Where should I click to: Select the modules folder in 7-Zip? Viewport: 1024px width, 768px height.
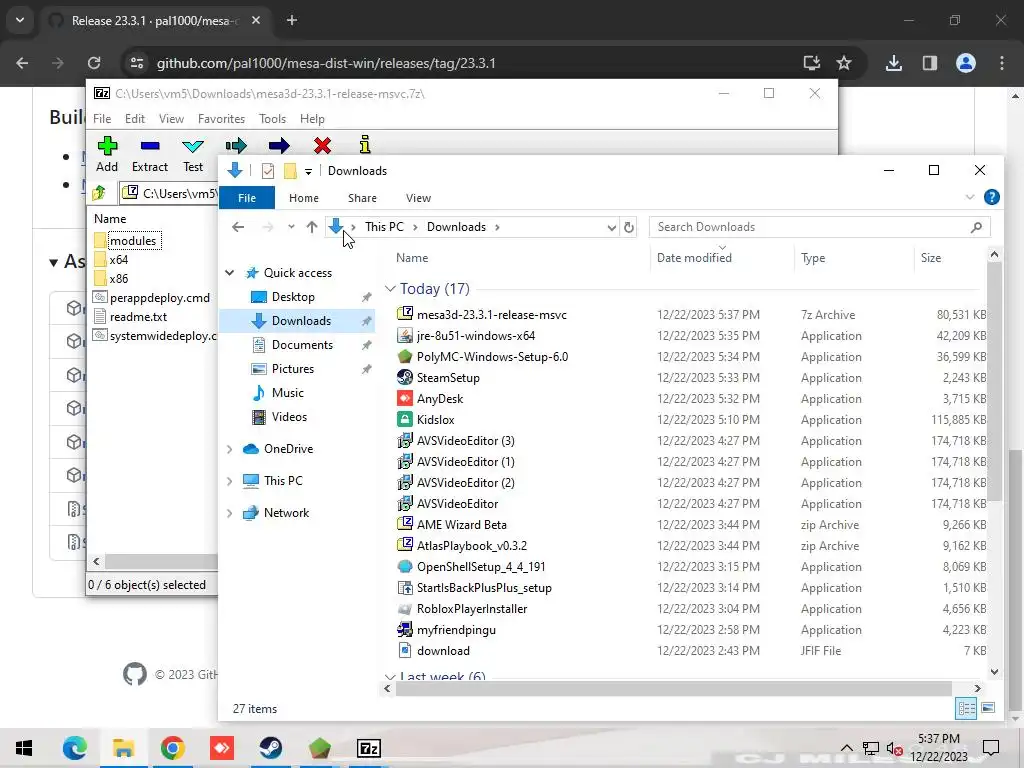pyautogui.click(x=133, y=241)
